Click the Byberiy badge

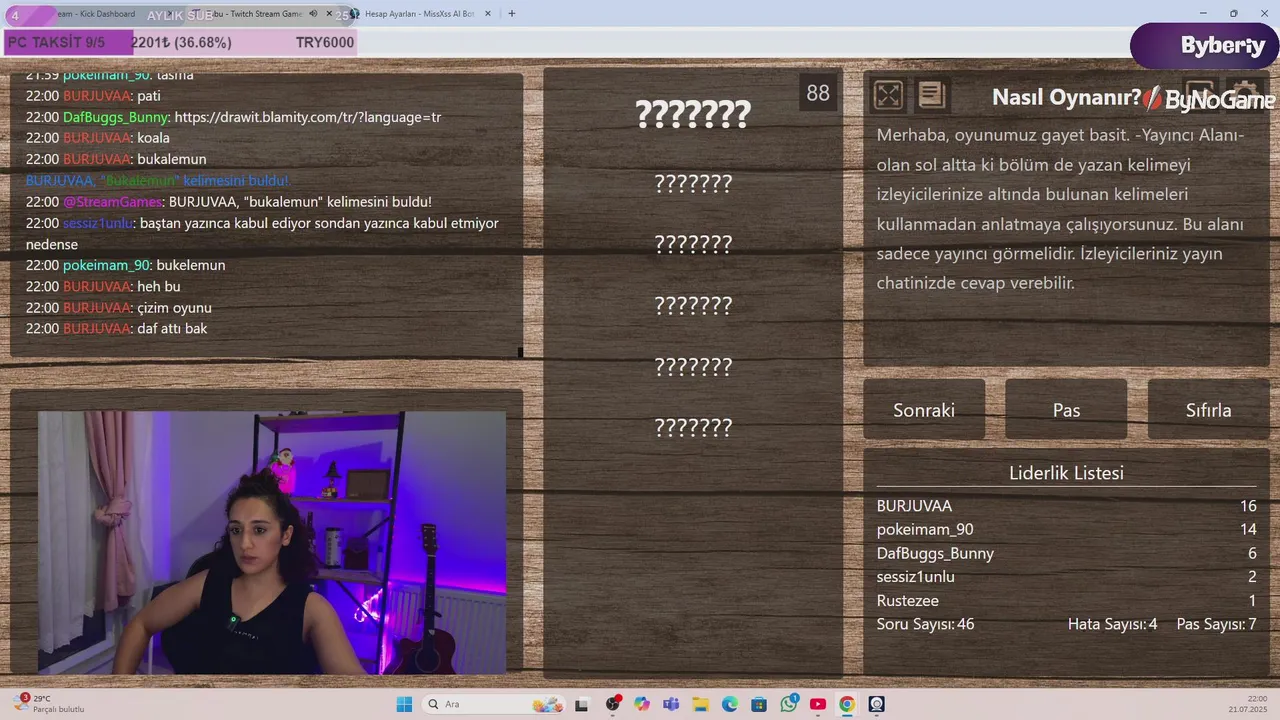click(1205, 46)
